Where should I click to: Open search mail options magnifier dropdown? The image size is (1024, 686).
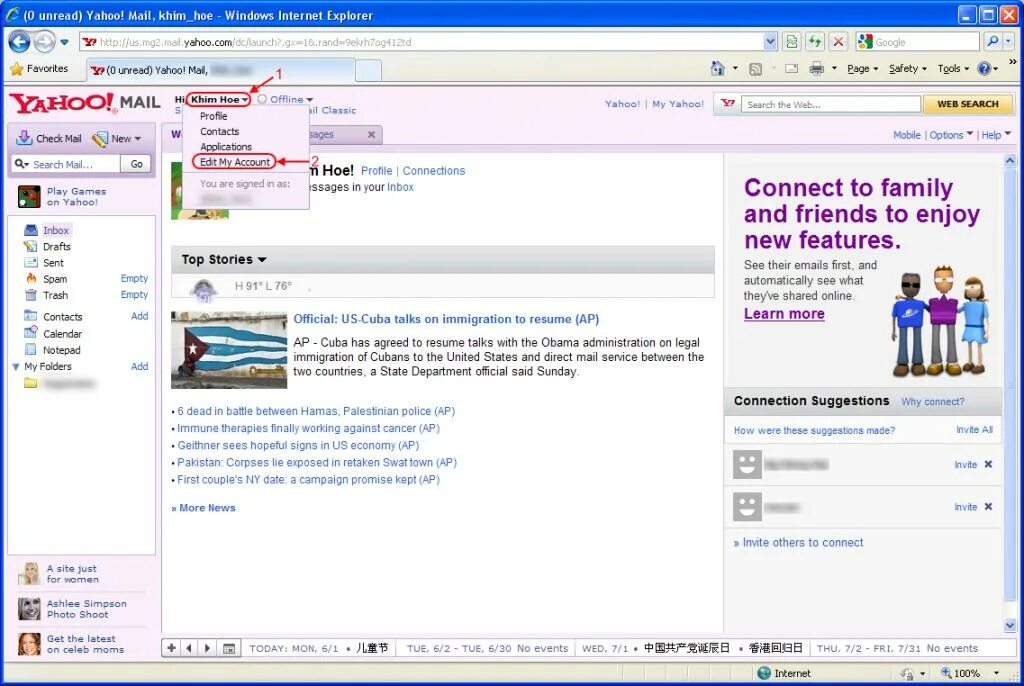click(22, 164)
